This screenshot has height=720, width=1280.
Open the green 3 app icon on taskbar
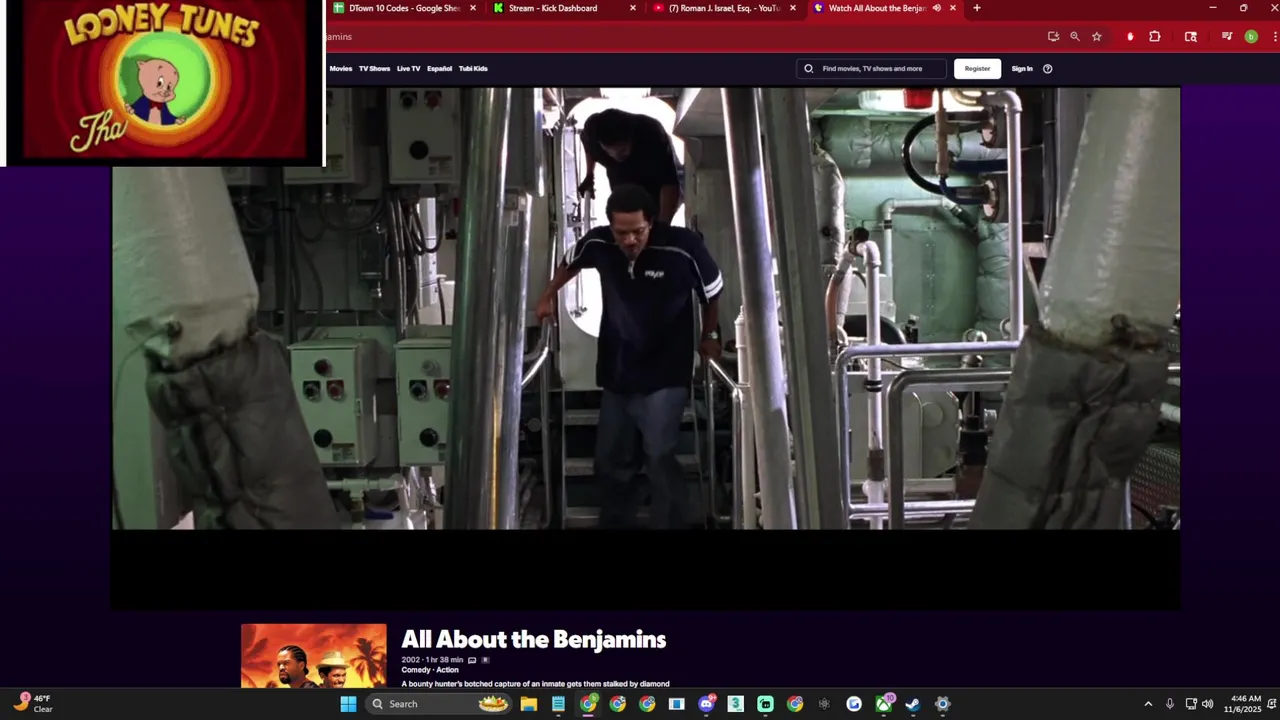[736, 704]
